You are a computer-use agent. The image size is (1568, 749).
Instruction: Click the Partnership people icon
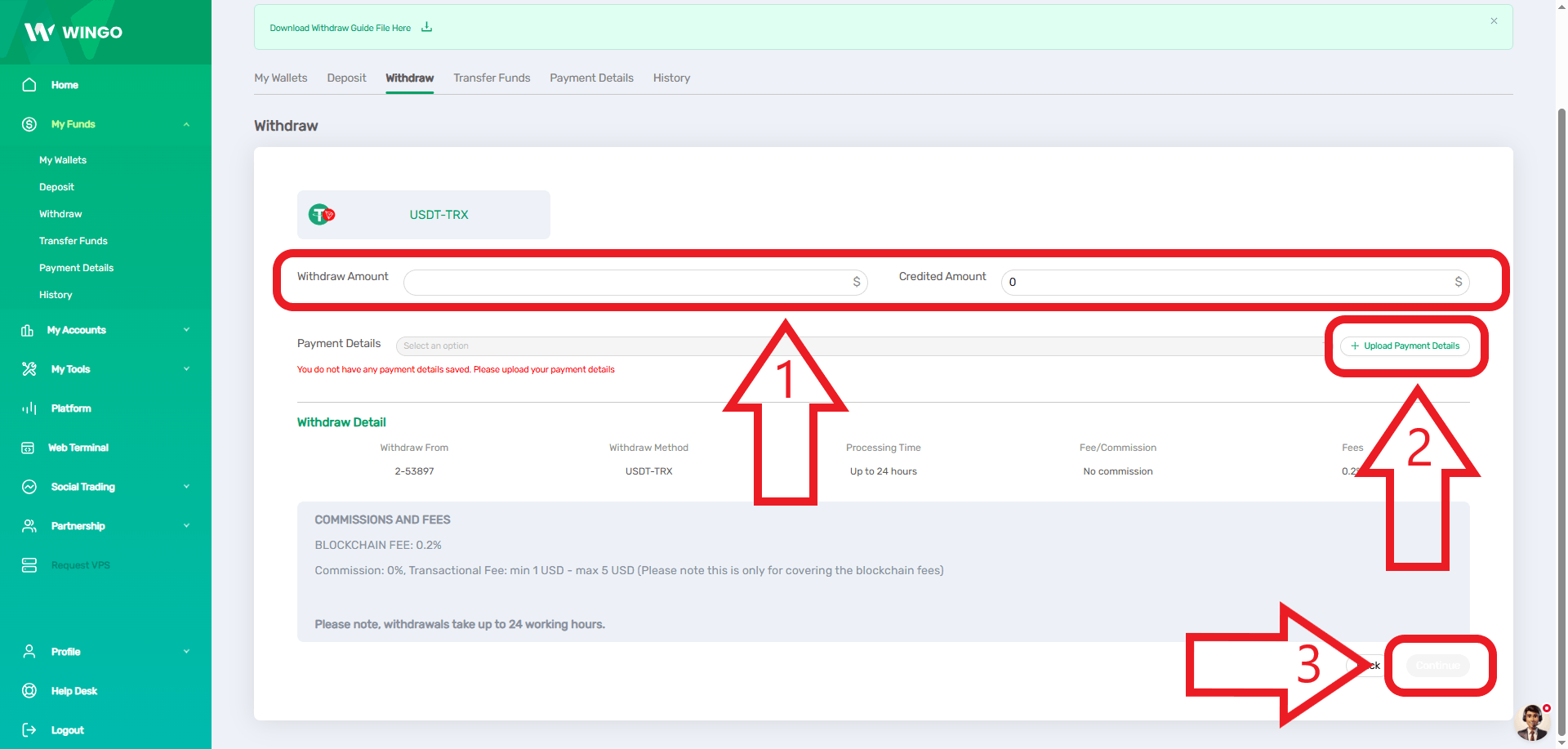click(x=29, y=526)
